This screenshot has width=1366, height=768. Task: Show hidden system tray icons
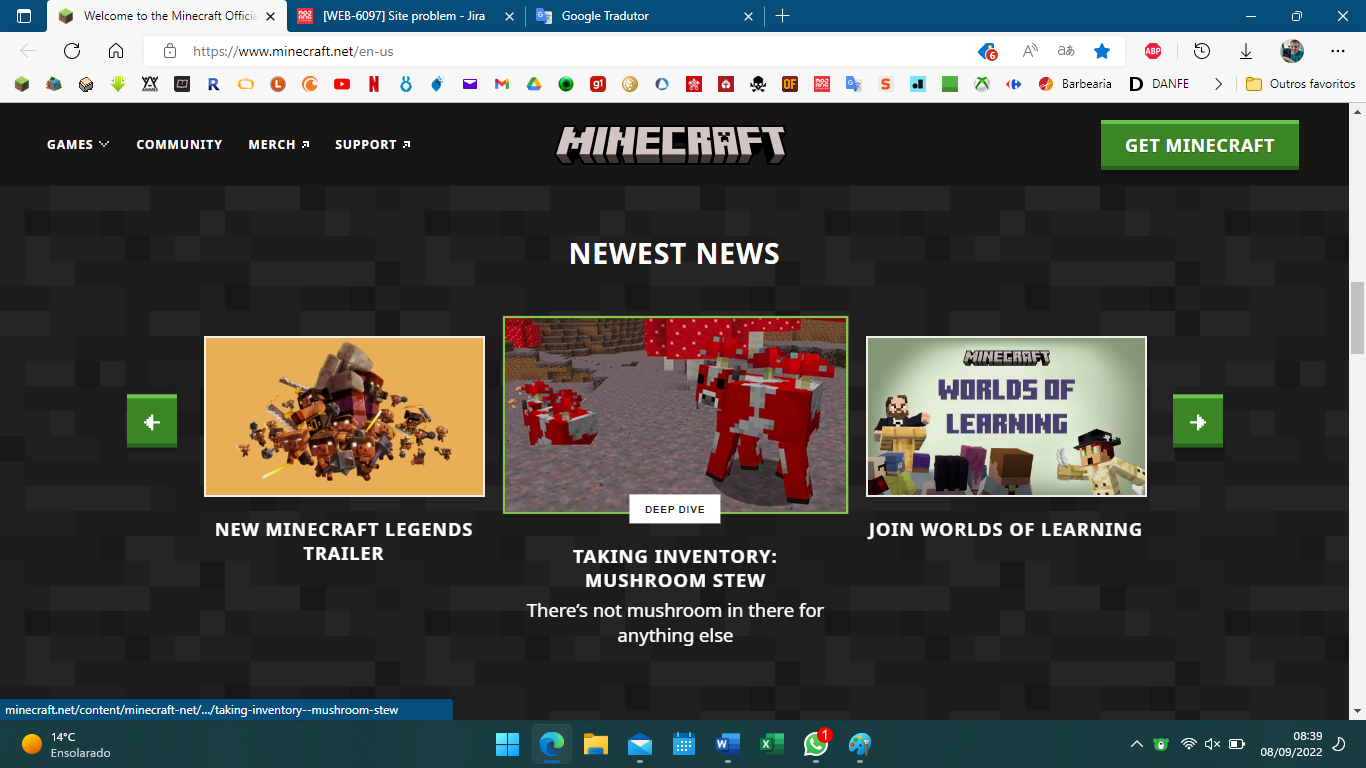pos(1136,744)
